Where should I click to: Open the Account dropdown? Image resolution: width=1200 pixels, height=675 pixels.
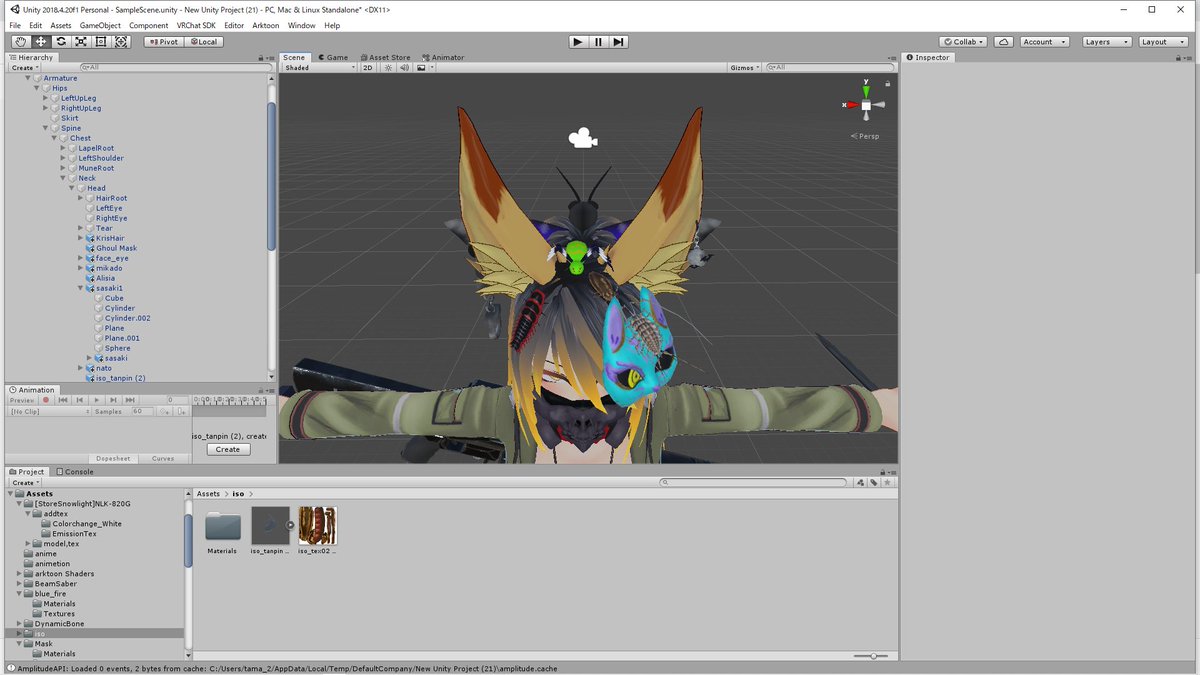tap(1044, 42)
